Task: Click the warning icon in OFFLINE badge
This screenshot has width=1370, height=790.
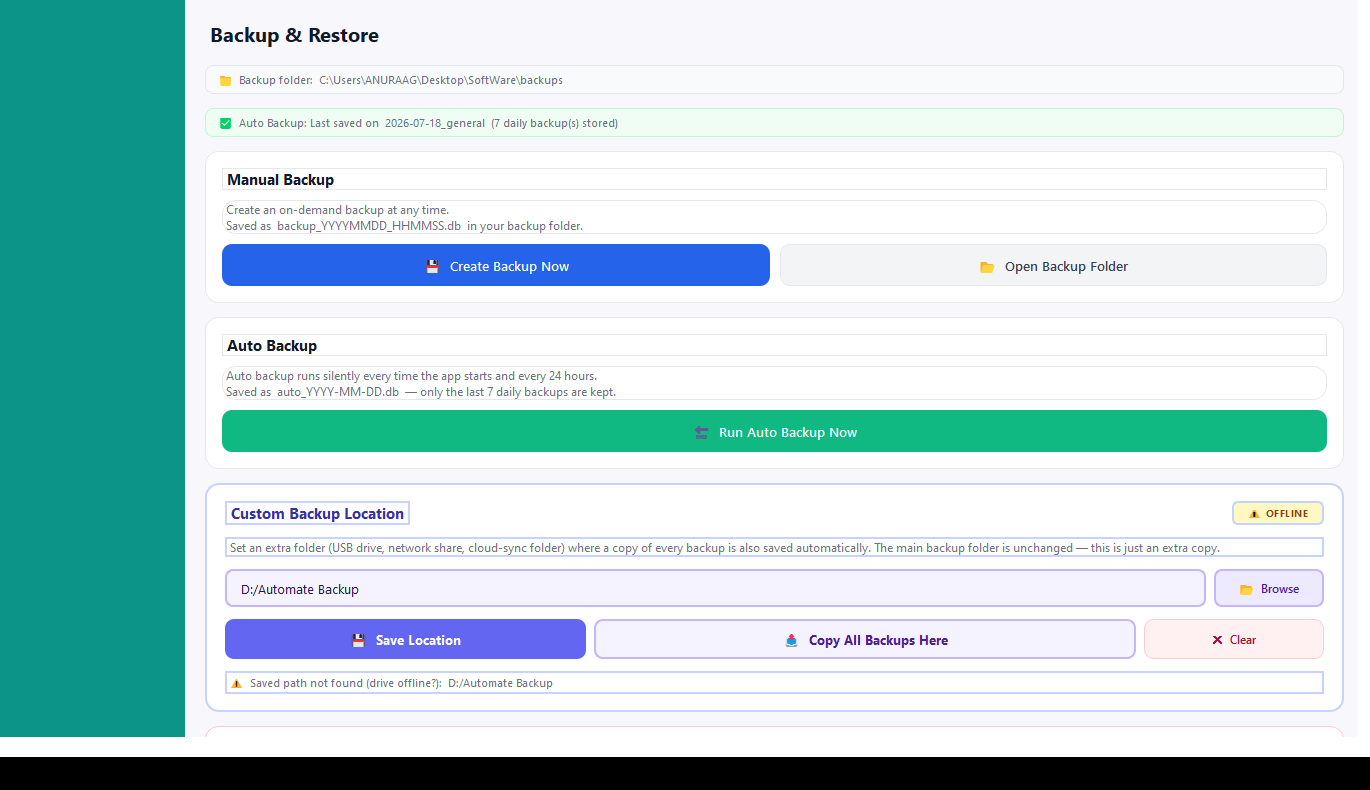Action: pyautogui.click(x=1254, y=514)
